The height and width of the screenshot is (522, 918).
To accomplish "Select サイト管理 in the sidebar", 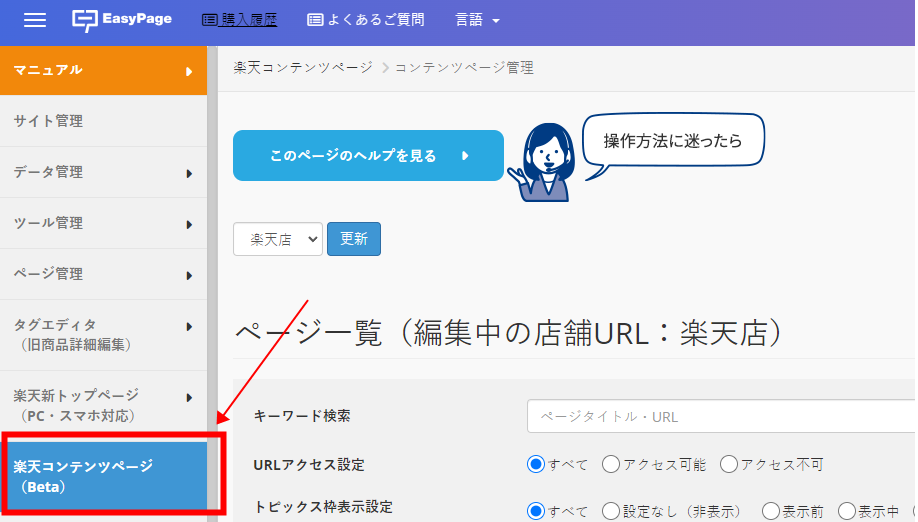I will [104, 121].
